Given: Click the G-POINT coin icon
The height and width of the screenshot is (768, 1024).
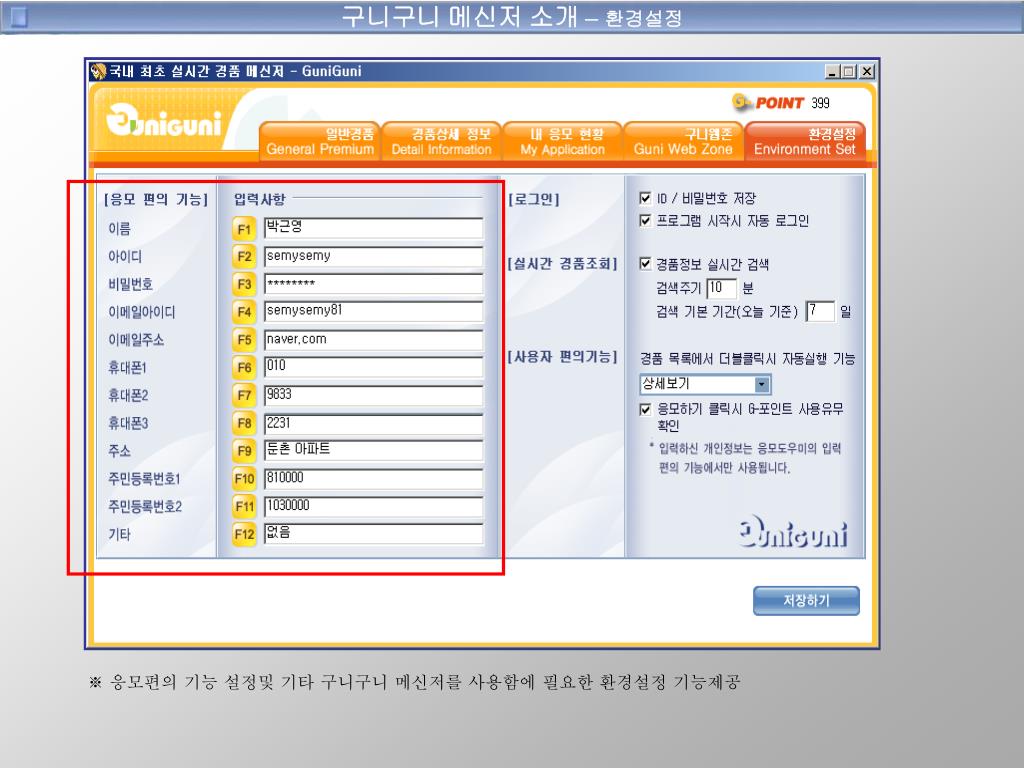Looking at the screenshot, I should [x=741, y=103].
